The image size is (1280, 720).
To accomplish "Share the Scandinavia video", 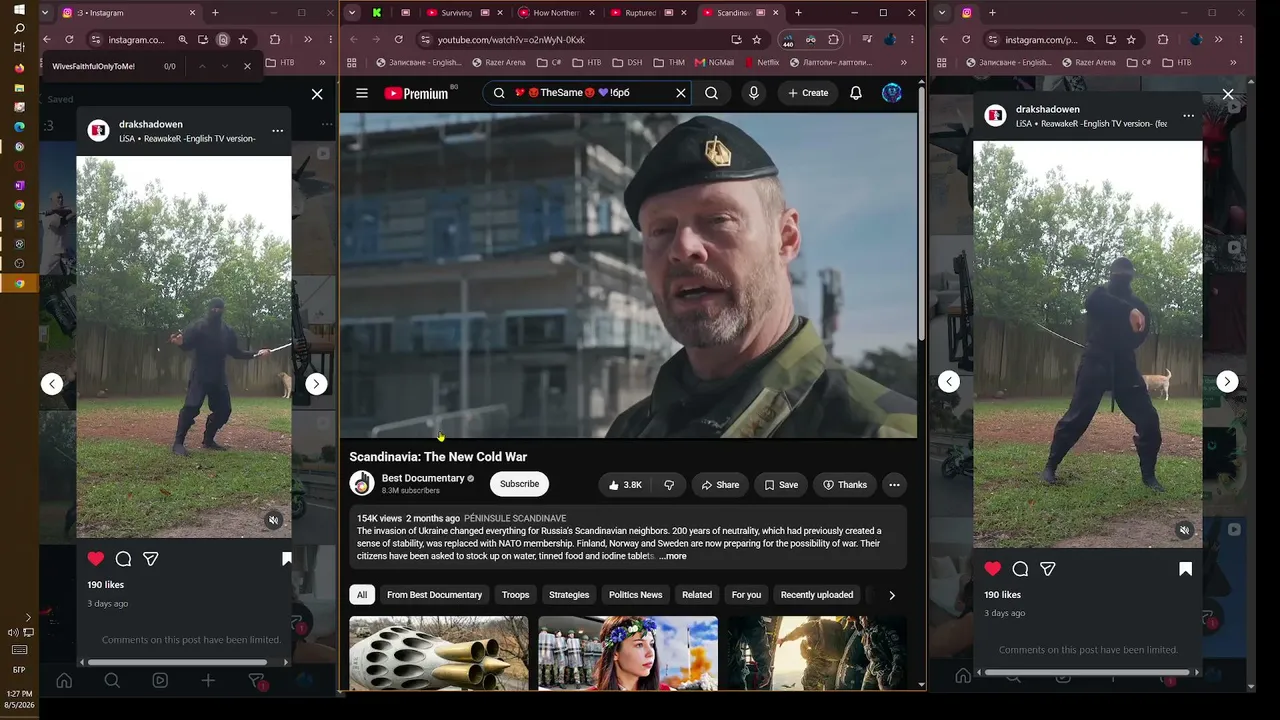I will (x=720, y=485).
